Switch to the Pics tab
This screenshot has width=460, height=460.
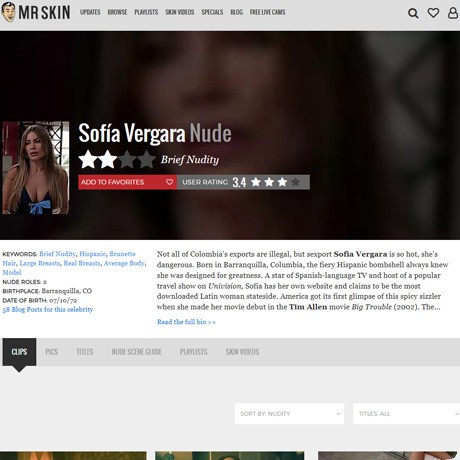pyautogui.click(x=52, y=352)
